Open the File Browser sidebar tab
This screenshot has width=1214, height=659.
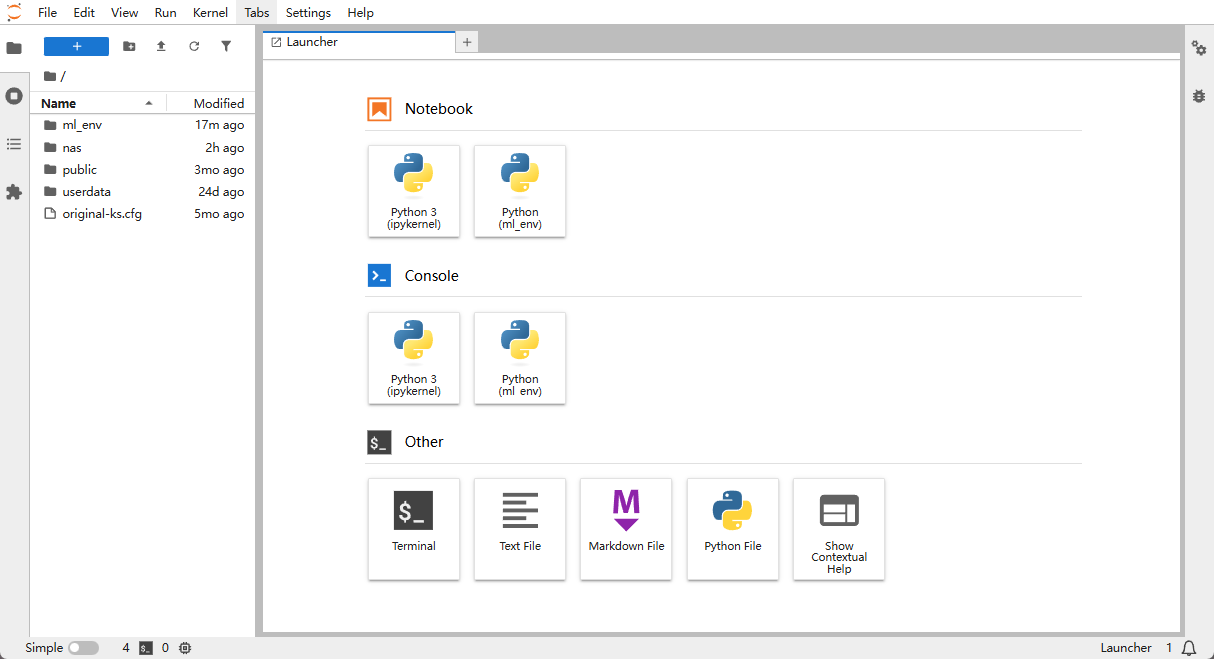[x=14, y=48]
